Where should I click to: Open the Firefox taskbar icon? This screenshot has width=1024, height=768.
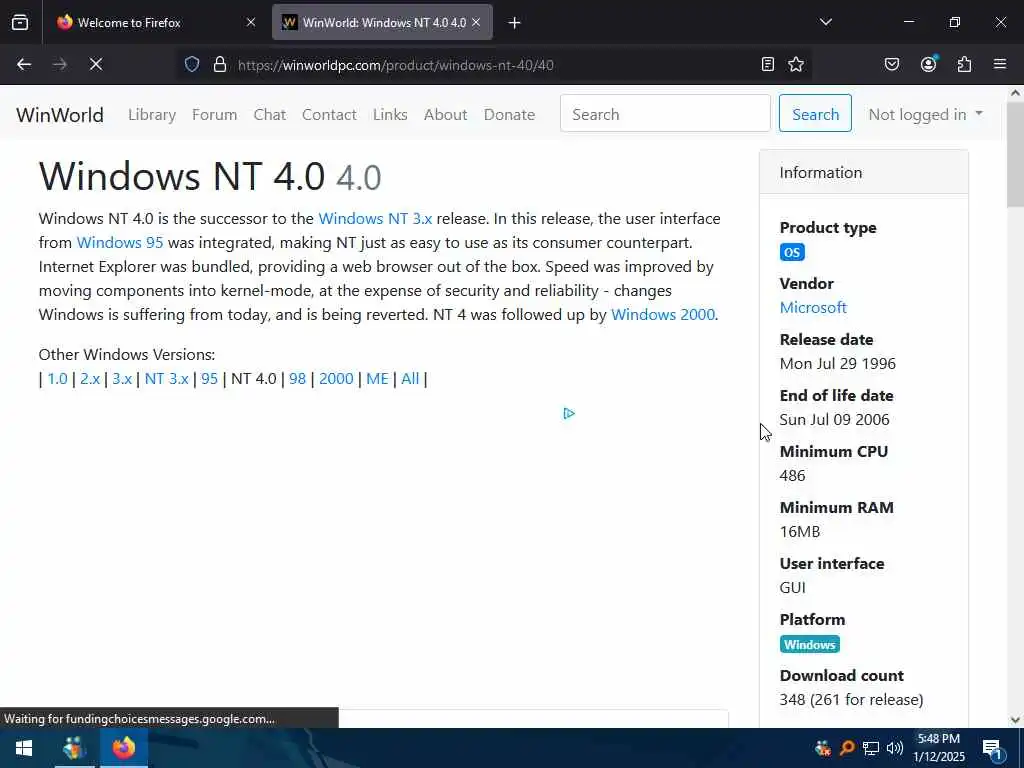[x=123, y=748]
